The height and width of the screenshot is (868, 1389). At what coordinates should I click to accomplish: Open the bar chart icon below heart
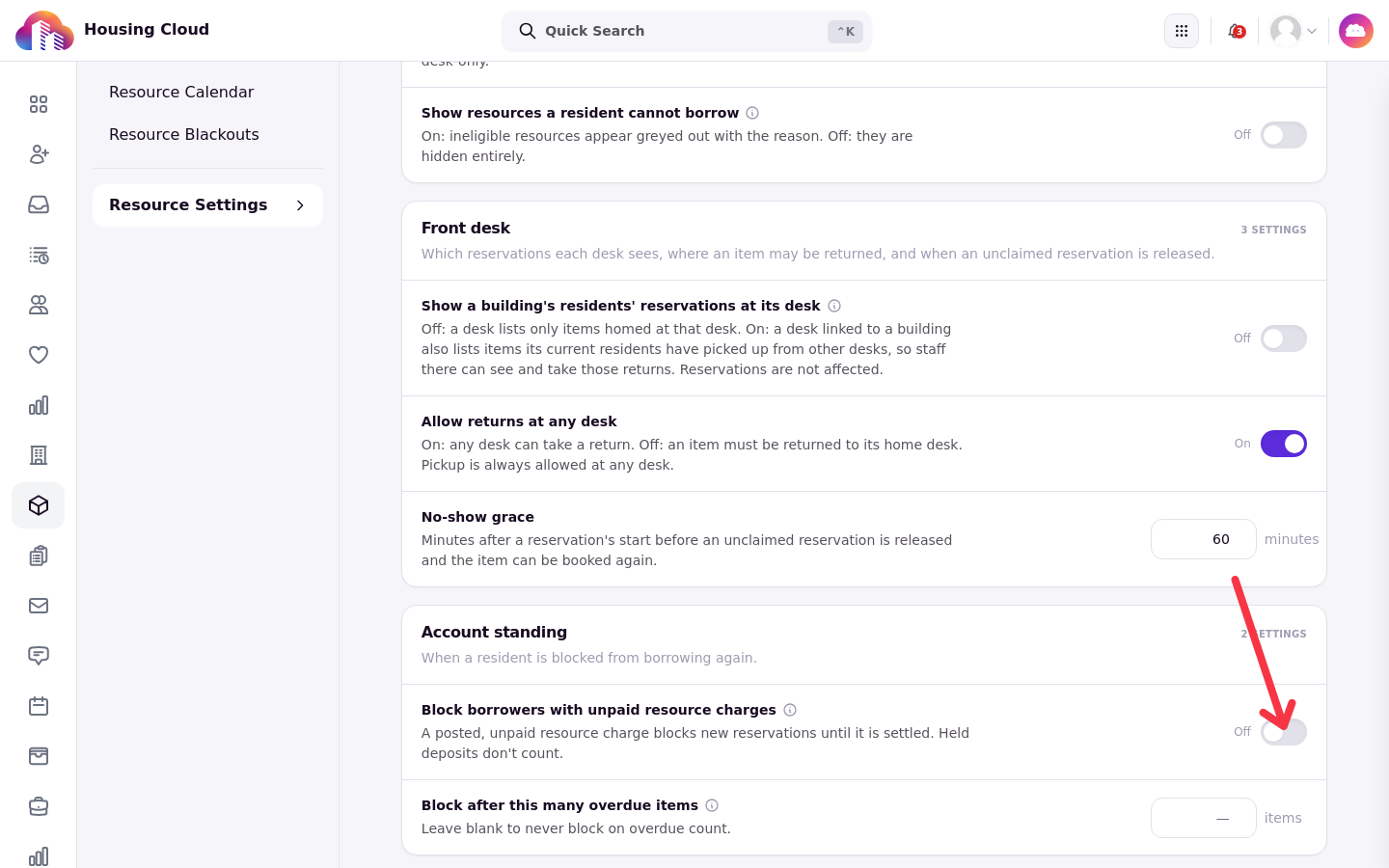click(x=39, y=405)
